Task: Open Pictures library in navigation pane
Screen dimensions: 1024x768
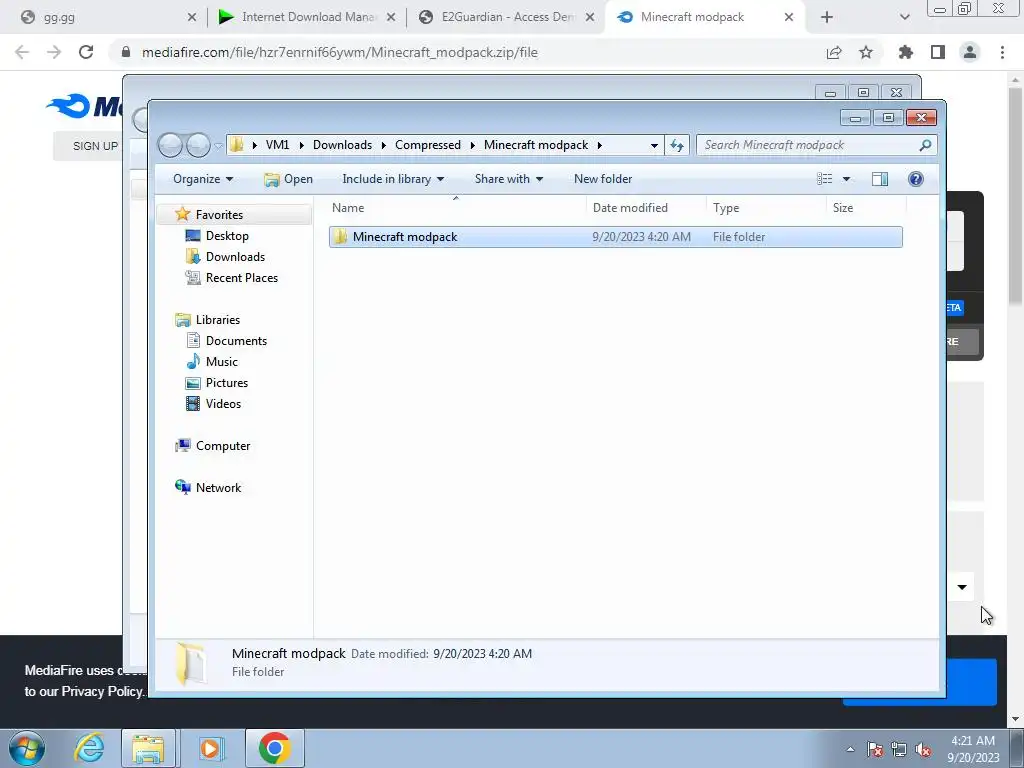Action: pos(227,383)
